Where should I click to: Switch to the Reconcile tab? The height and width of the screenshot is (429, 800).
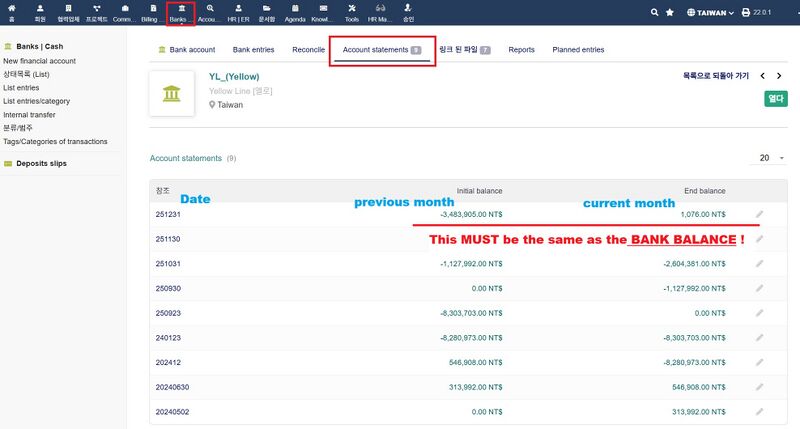(309, 49)
